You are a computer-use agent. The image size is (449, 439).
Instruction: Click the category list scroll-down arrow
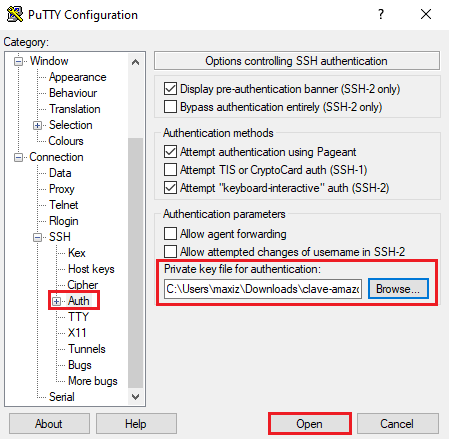135,397
